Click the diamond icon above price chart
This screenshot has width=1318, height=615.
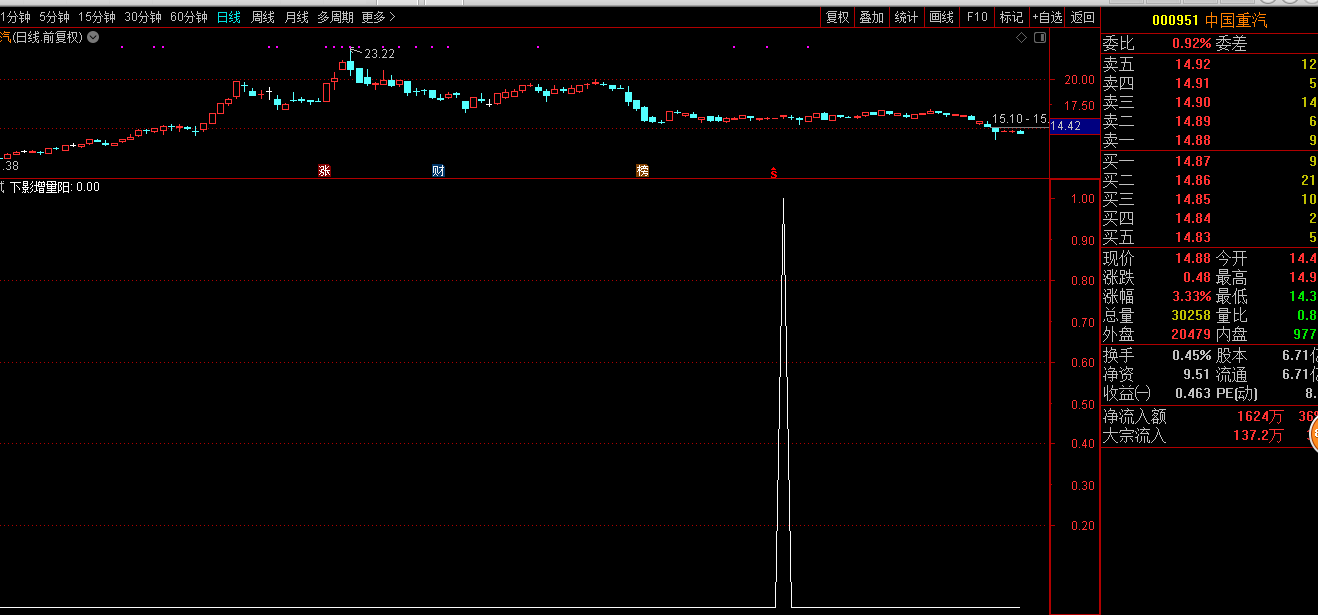pos(1021,38)
